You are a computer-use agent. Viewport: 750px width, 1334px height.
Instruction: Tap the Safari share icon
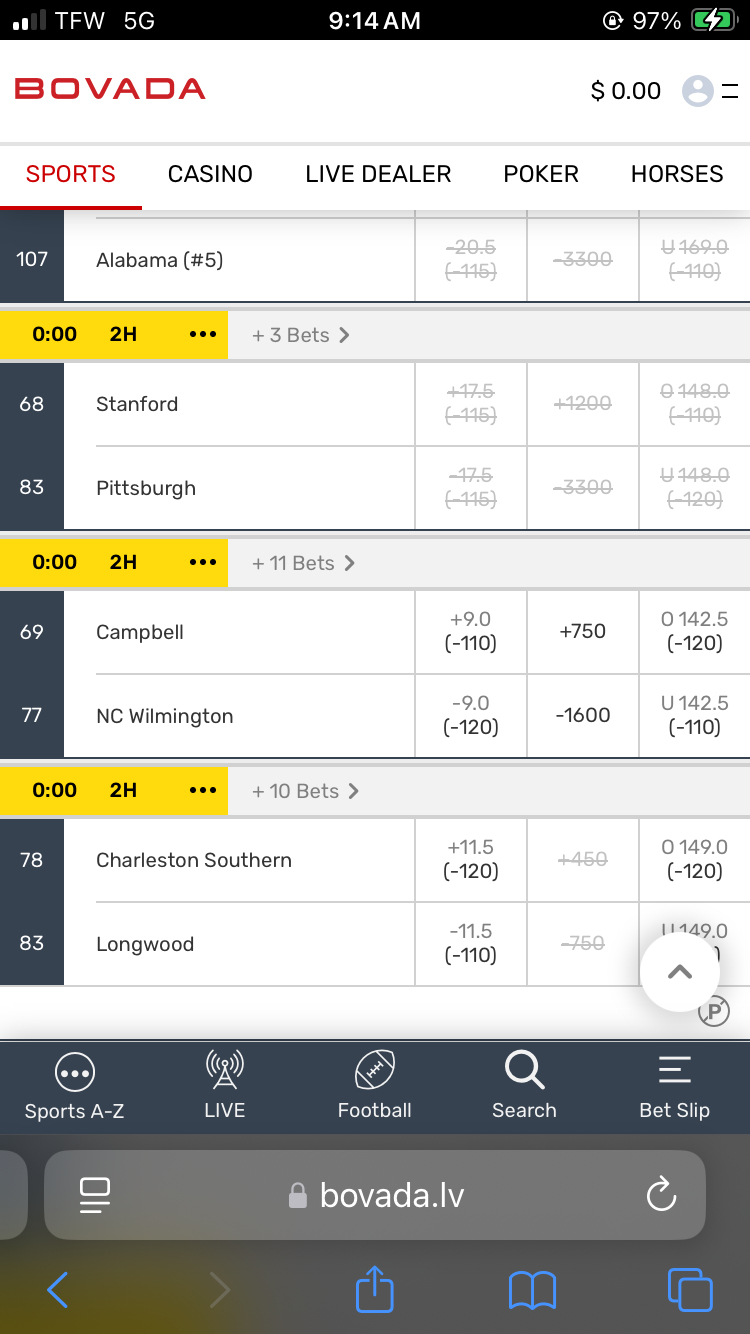(375, 1290)
